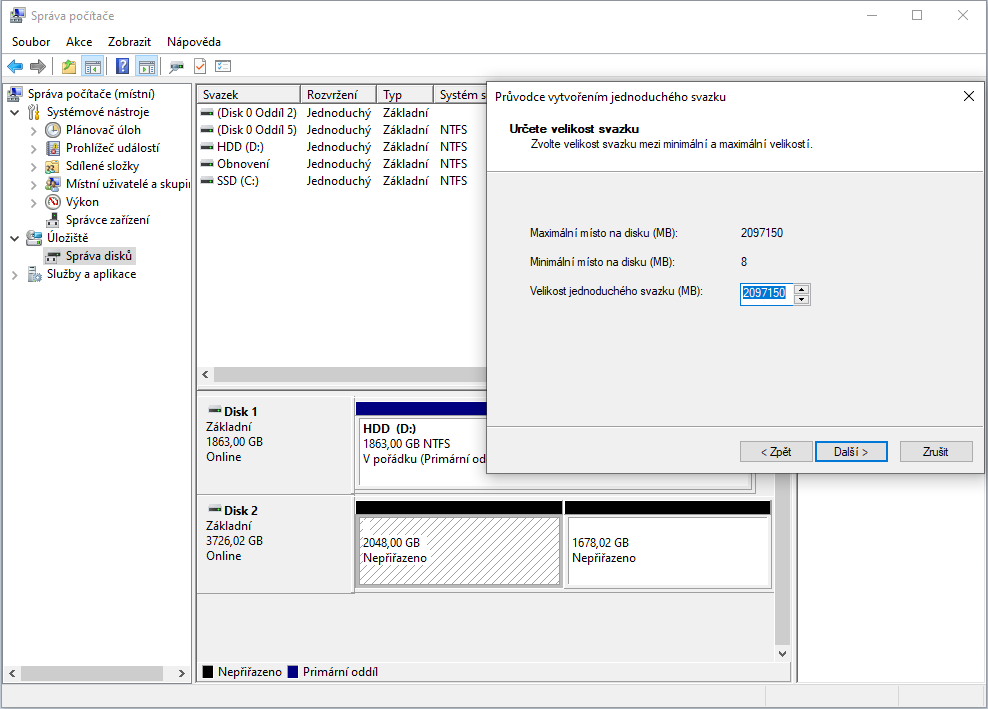Open the Zobrazit menu
The width and height of the screenshot is (988, 709).
[x=130, y=42]
